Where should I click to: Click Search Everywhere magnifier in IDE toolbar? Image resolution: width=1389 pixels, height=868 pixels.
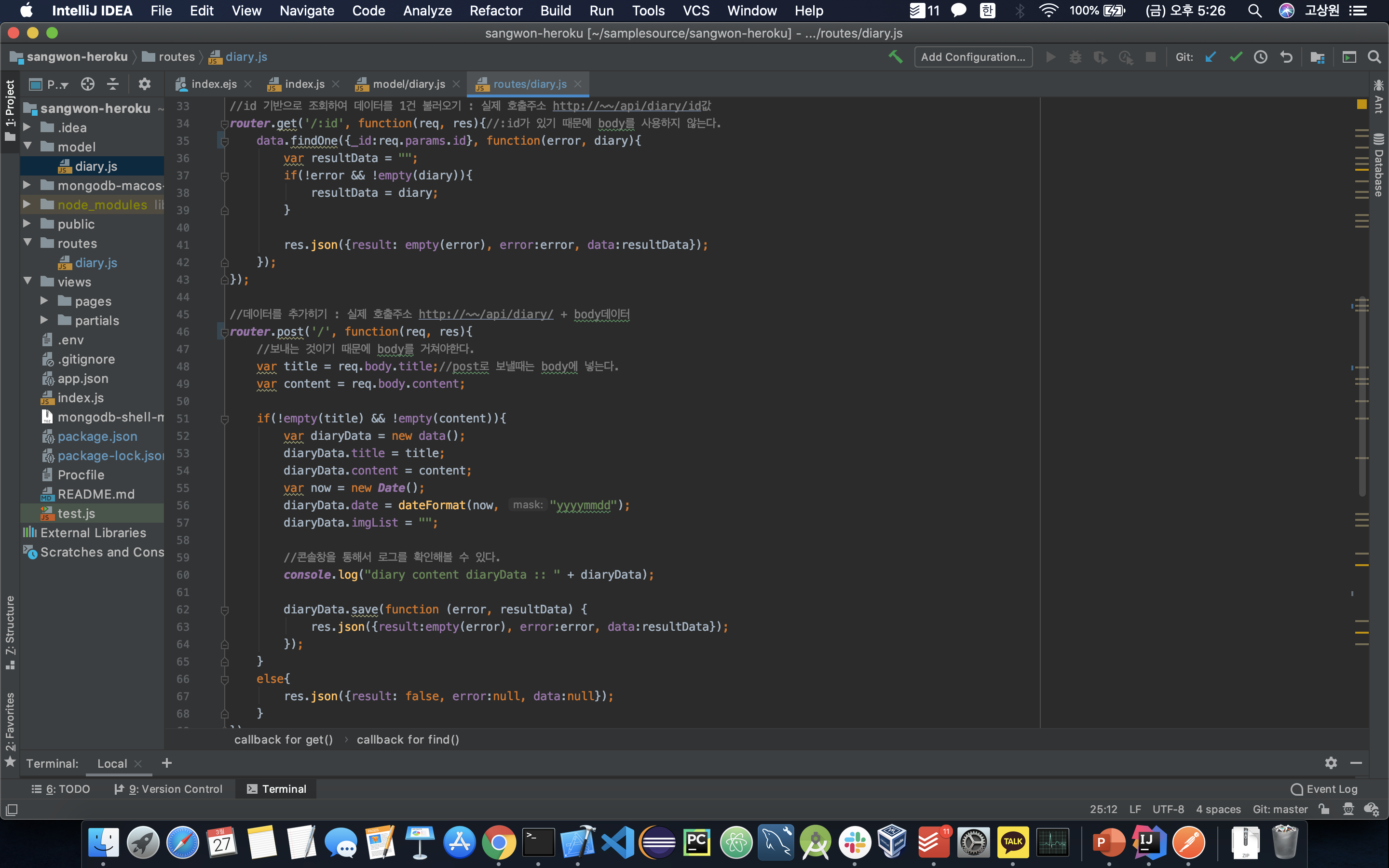1374,57
